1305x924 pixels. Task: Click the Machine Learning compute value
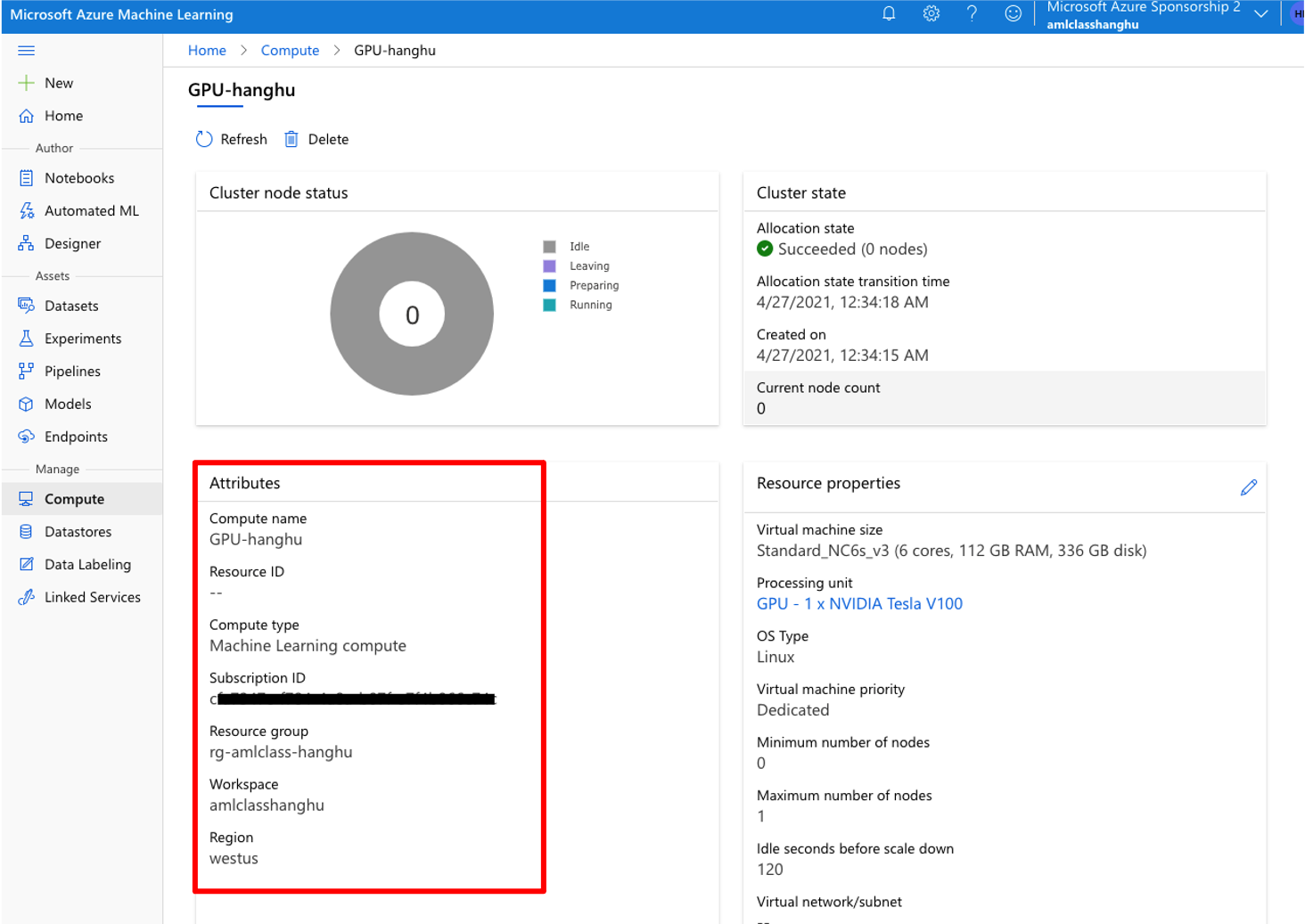308,646
